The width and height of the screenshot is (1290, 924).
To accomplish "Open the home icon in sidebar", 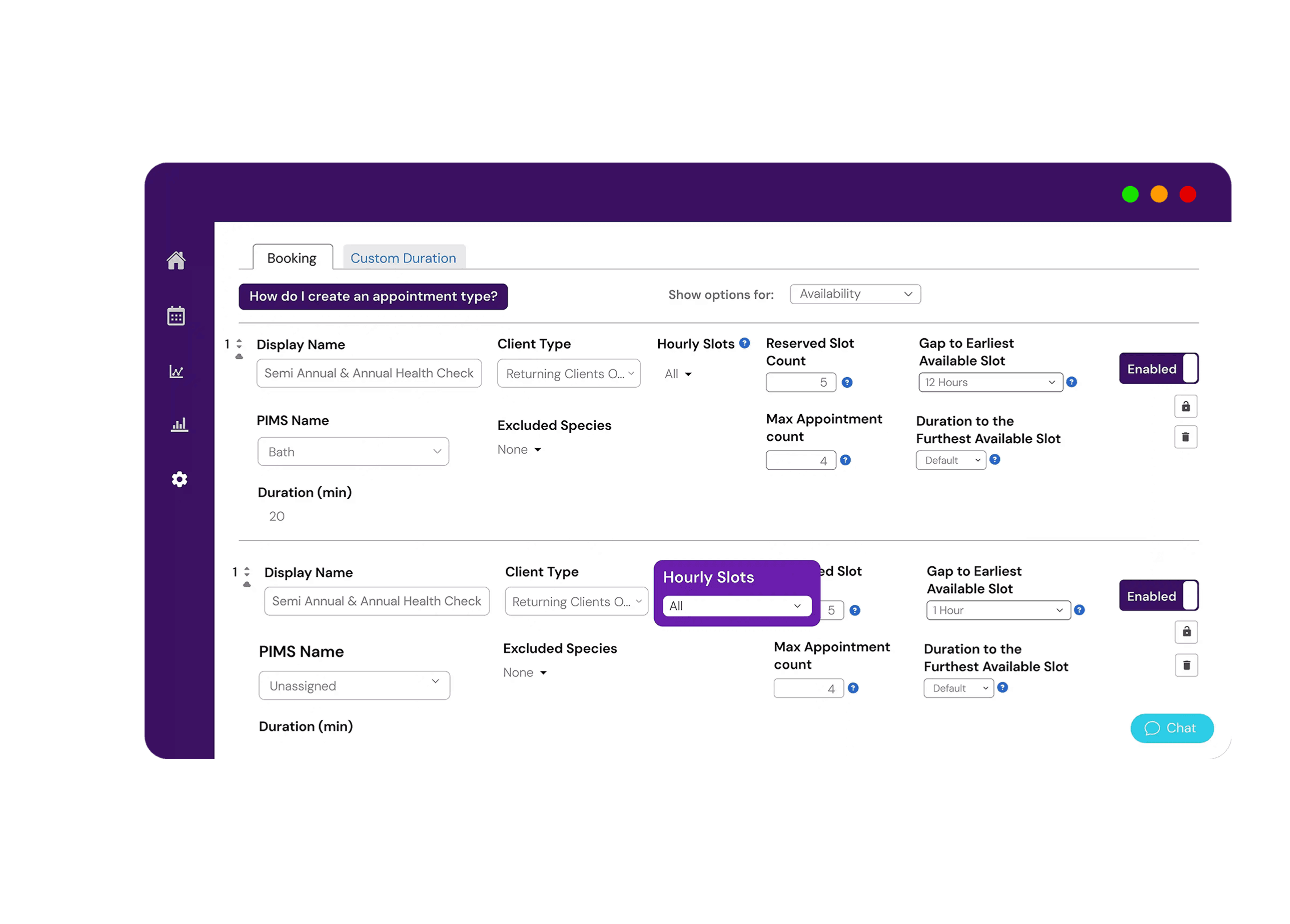I will [x=176, y=260].
